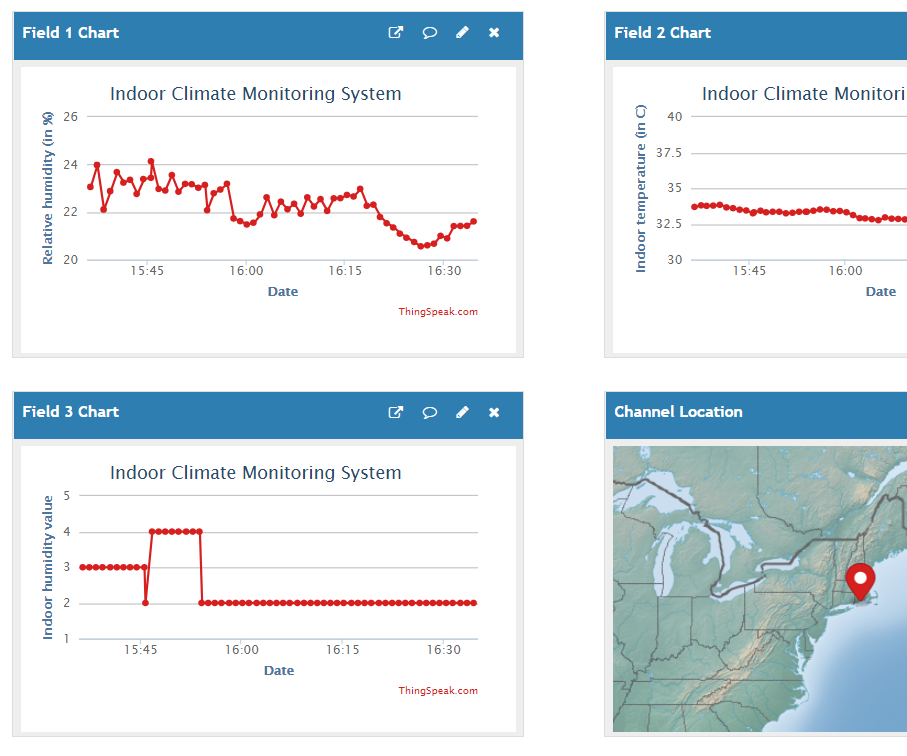Click the ThingSpeak.com link under Field 3 chart

click(438, 691)
